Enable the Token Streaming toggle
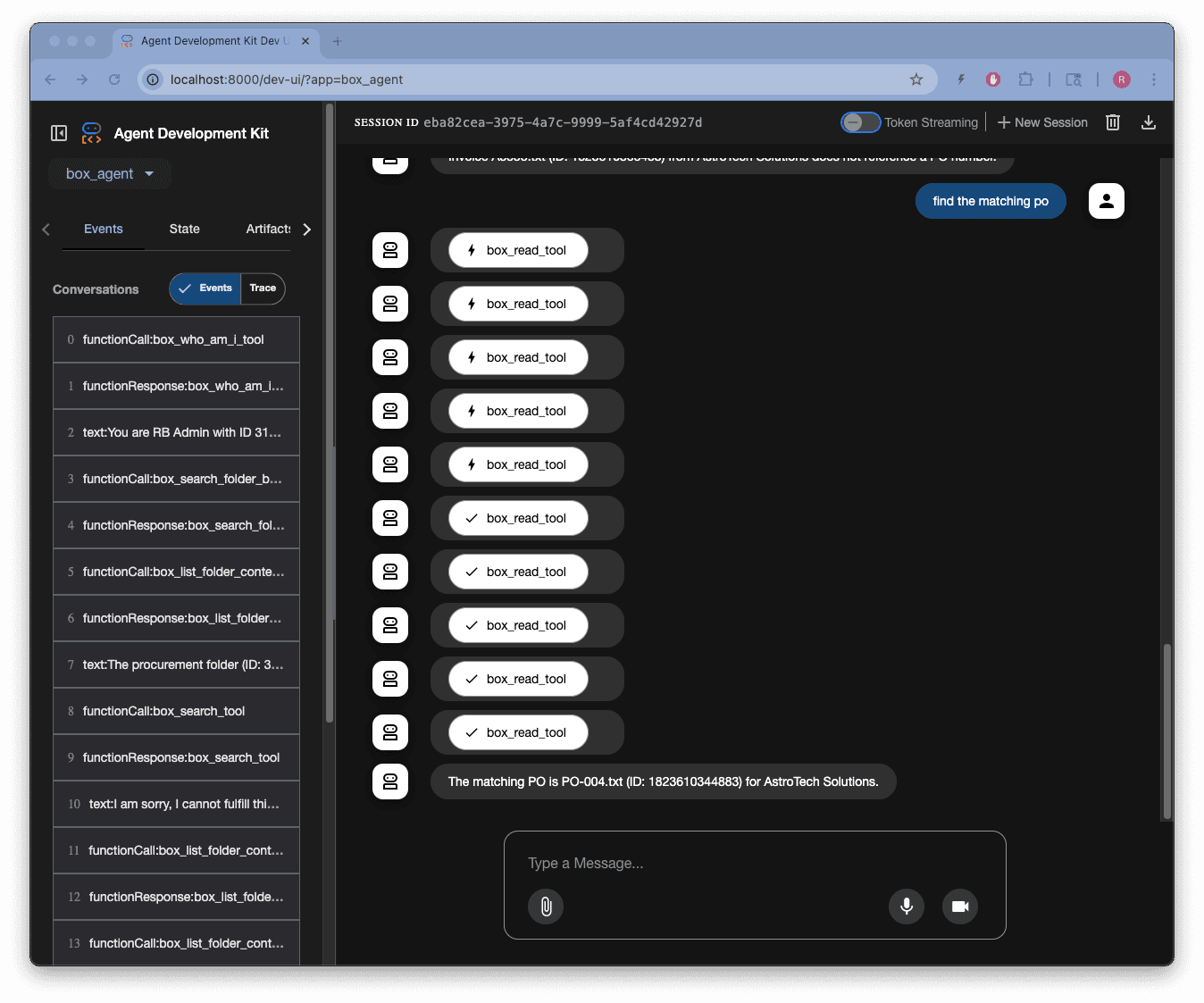1204x1003 pixels. point(860,122)
